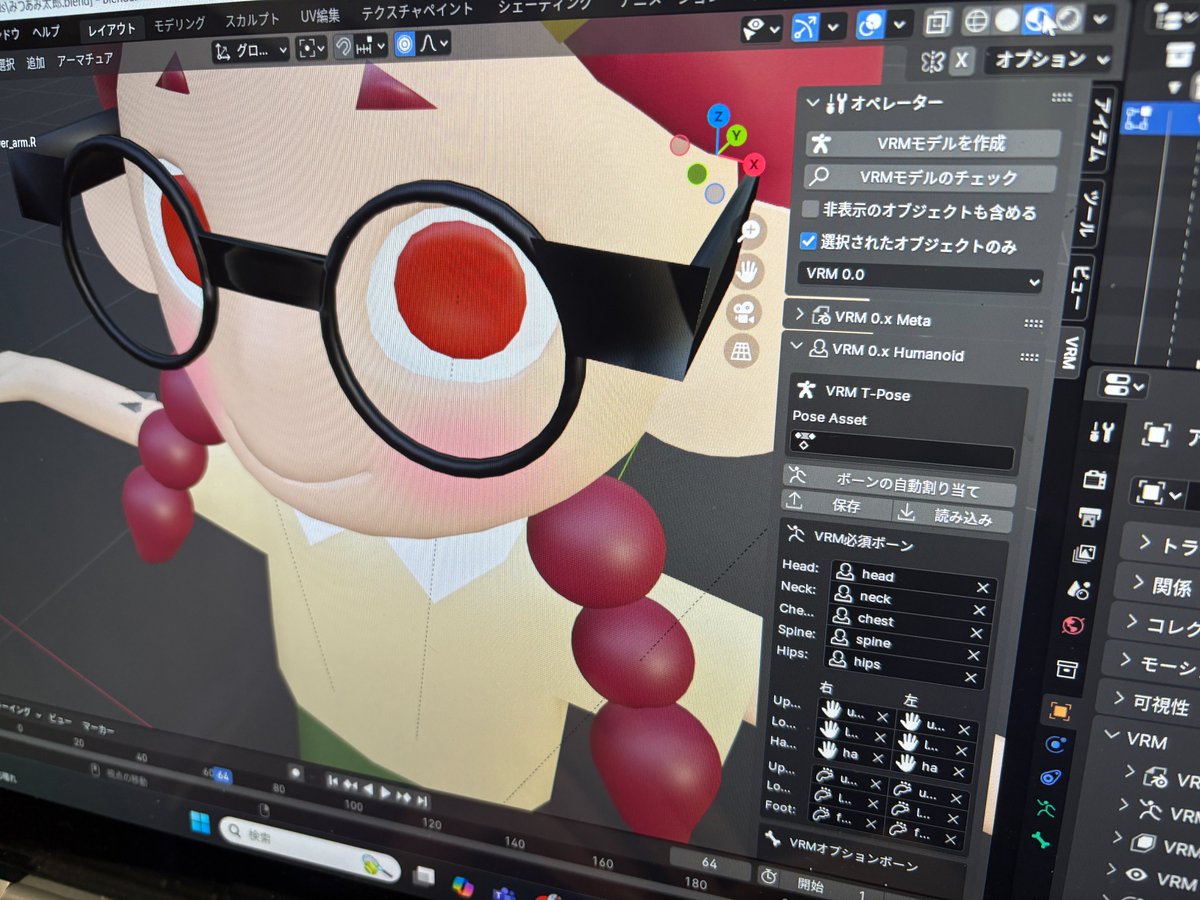Screen dimensions: 1200x900
Task: Open the View Layer properties tab icon
Action: coord(1084,553)
